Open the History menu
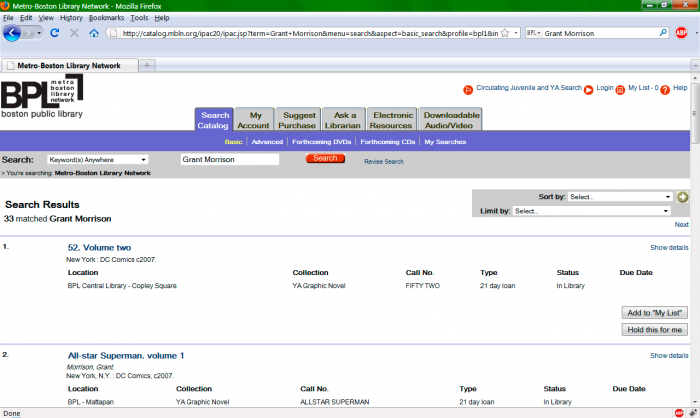Viewport: 700px width, 418px height. [71, 18]
